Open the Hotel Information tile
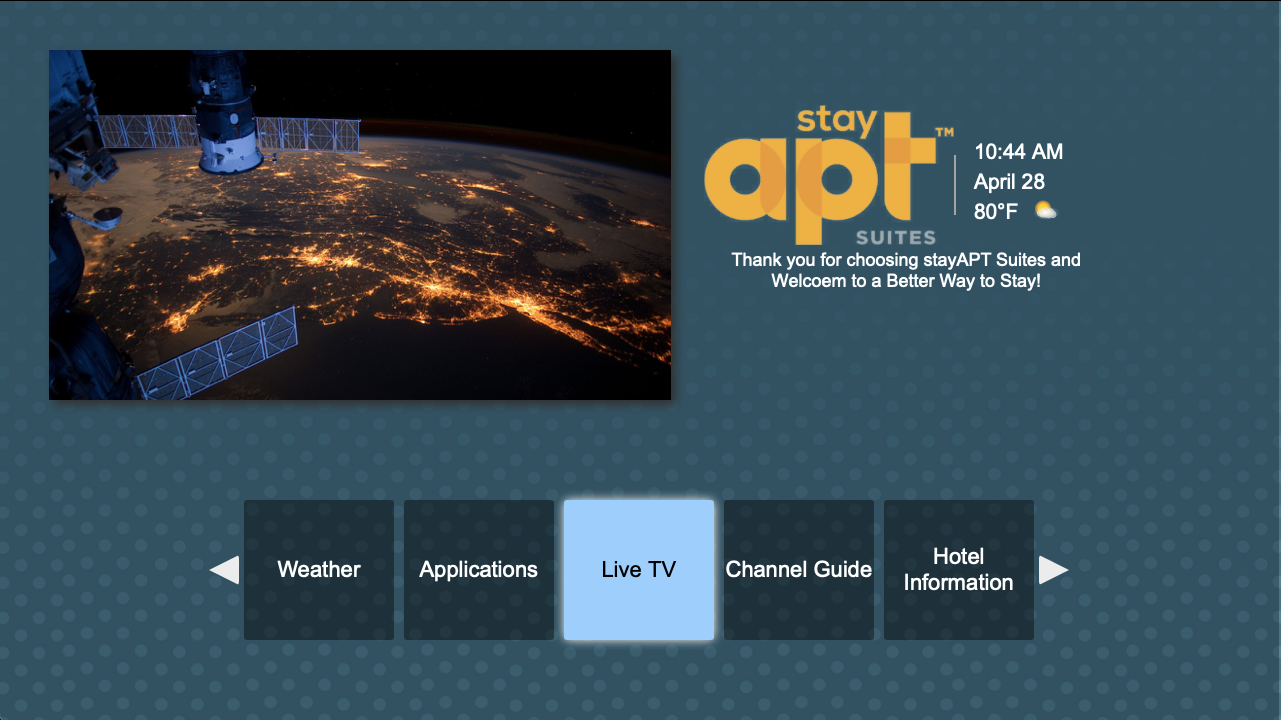The width and height of the screenshot is (1281, 720). [x=959, y=570]
